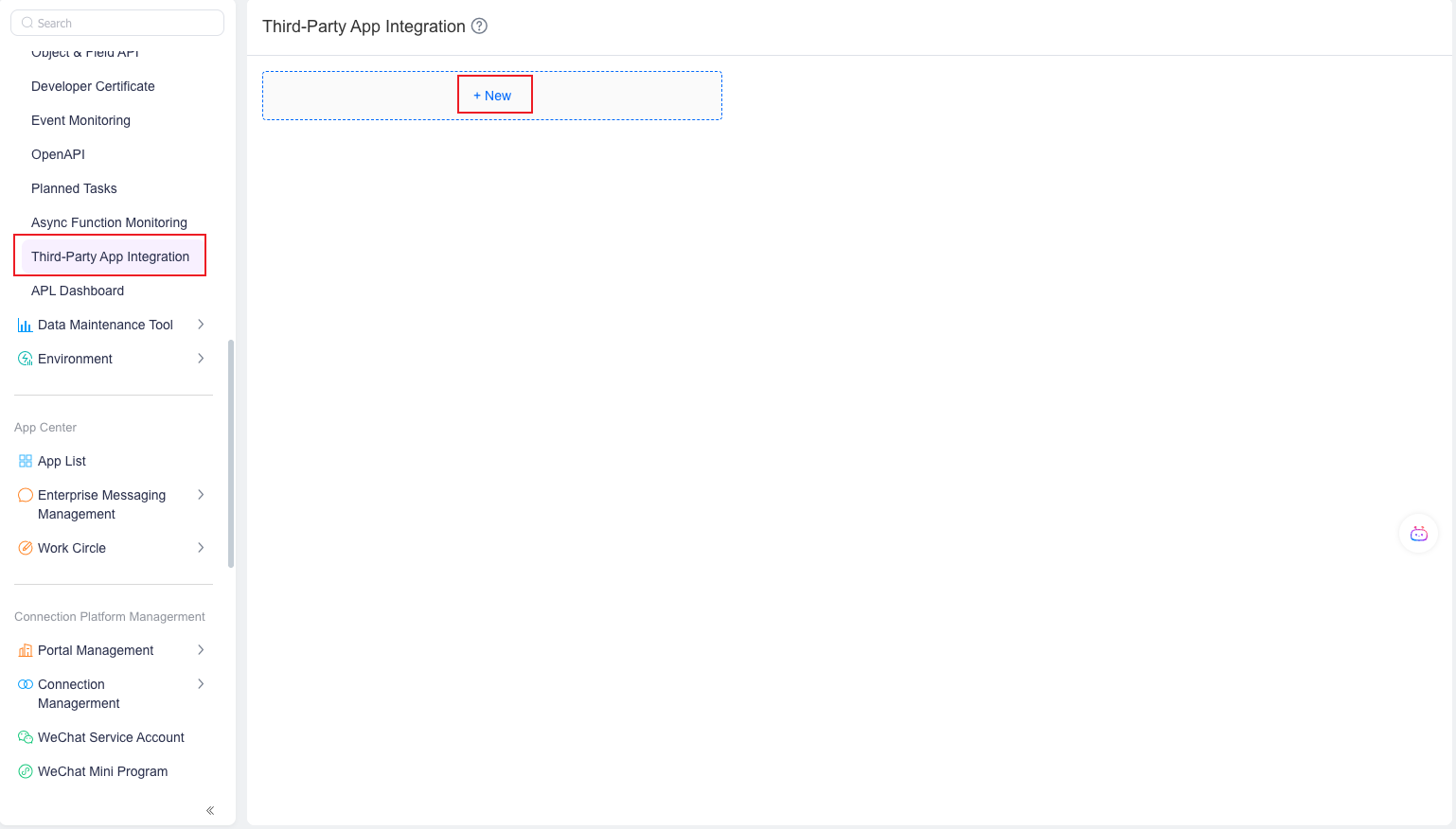Collapse the sidebar with the double-arrow control
Viewport: 1456px width, 829px height.
(209, 810)
